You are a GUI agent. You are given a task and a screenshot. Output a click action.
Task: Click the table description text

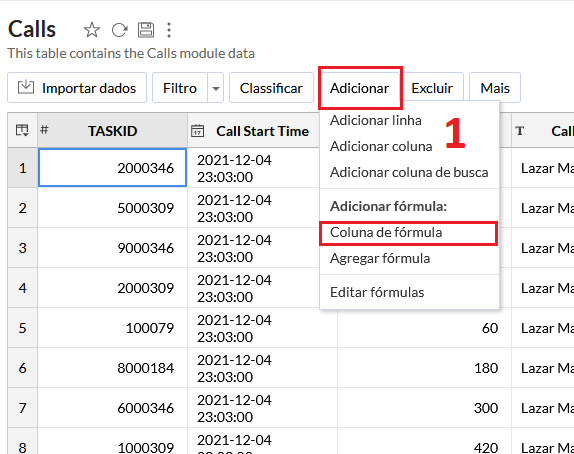pyautogui.click(x=131, y=53)
